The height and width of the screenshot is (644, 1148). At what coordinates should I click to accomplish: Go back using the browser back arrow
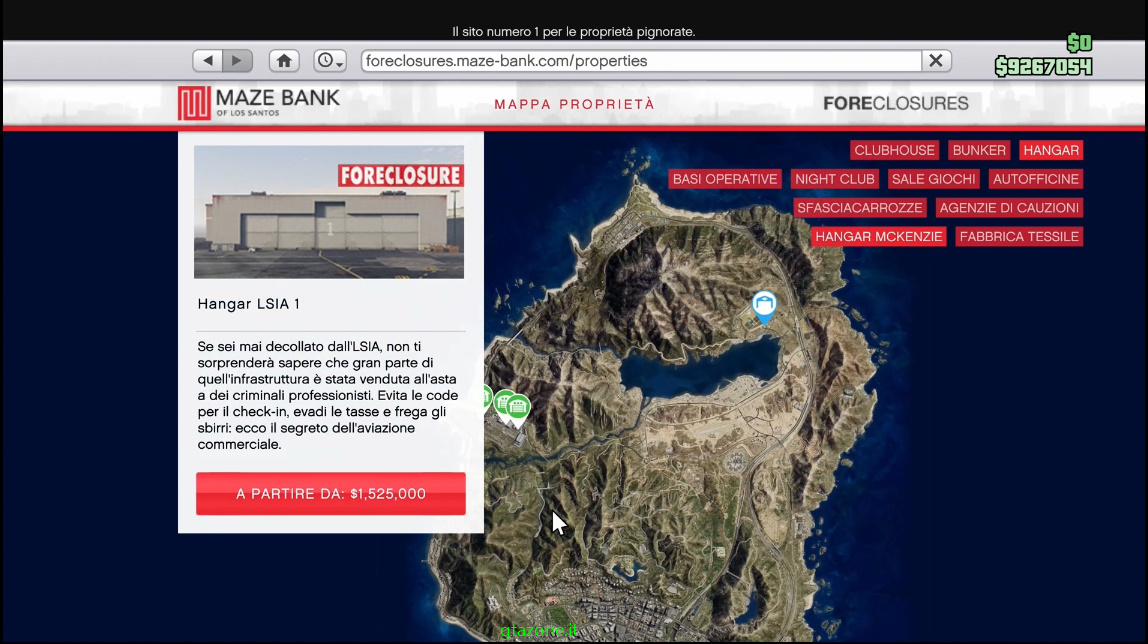point(208,61)
